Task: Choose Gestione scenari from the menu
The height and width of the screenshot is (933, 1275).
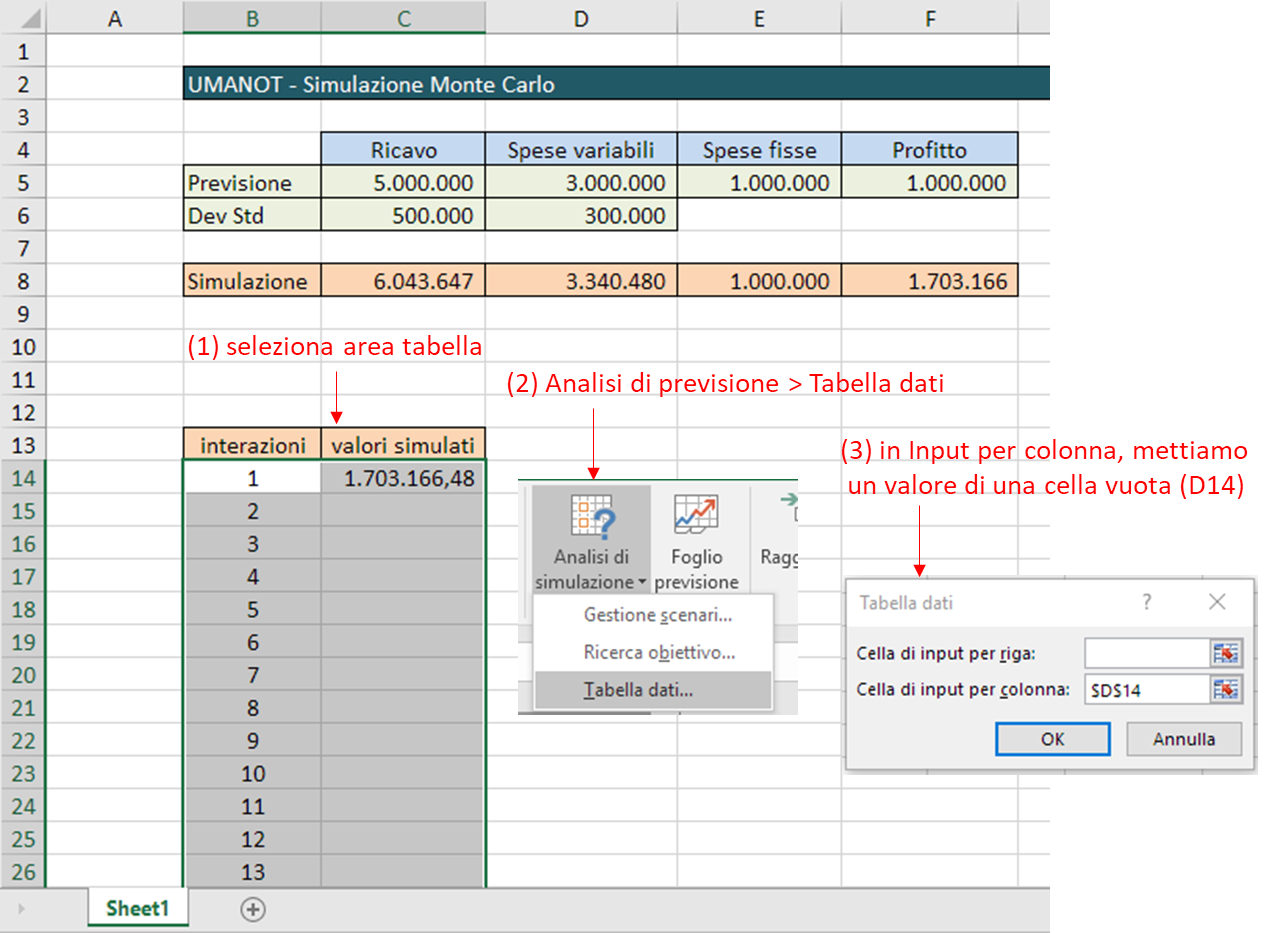Action: [x=656, y=615]
